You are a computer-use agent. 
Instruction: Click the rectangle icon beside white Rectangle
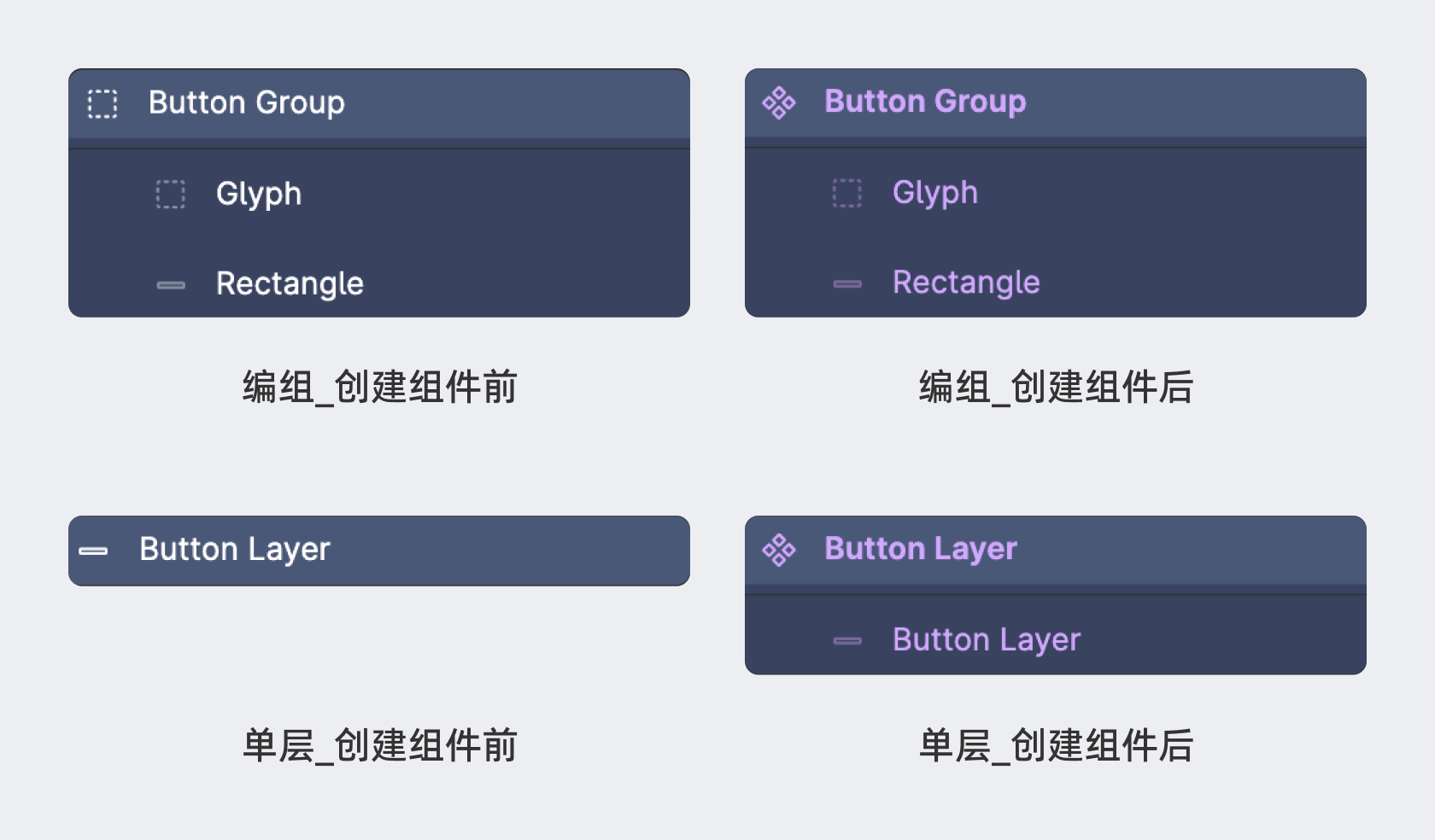click(171, 285)
